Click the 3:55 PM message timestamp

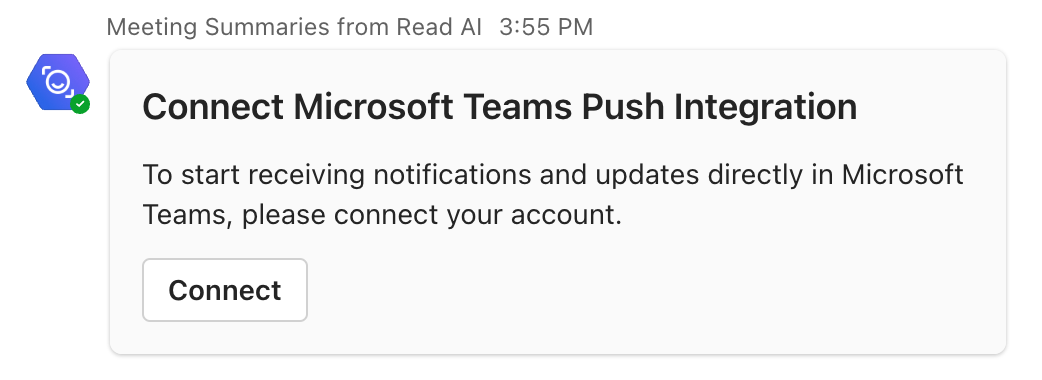pos(546,27)
